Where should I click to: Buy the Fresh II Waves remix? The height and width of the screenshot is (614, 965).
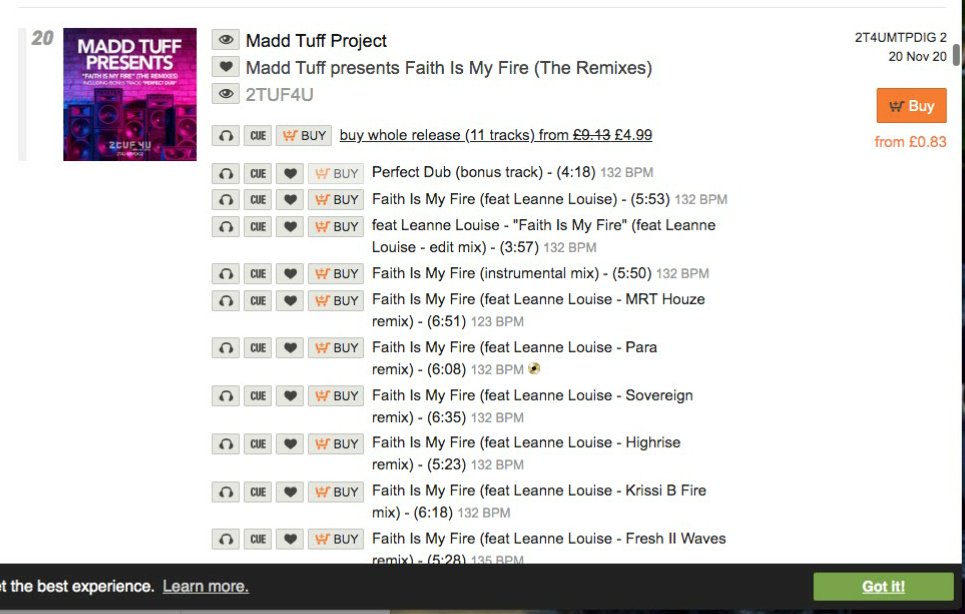tap(336, 539)
